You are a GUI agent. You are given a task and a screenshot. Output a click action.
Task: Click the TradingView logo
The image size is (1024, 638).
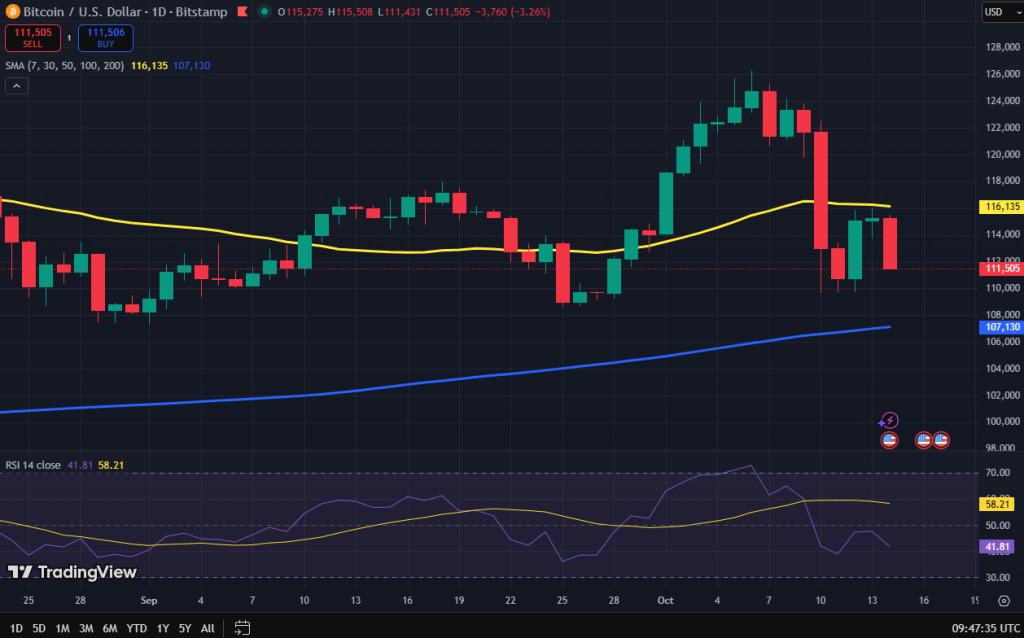click(x=20, y=572)
